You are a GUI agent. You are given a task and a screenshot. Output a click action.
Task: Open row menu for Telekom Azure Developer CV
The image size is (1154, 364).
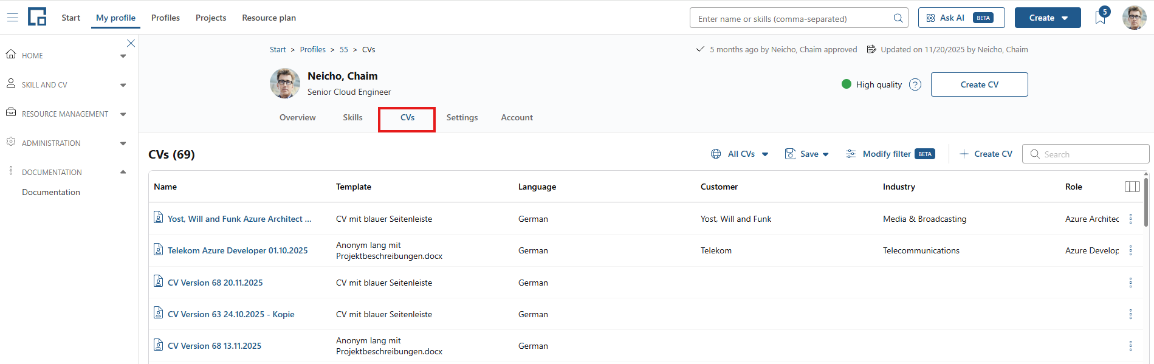1130,251
